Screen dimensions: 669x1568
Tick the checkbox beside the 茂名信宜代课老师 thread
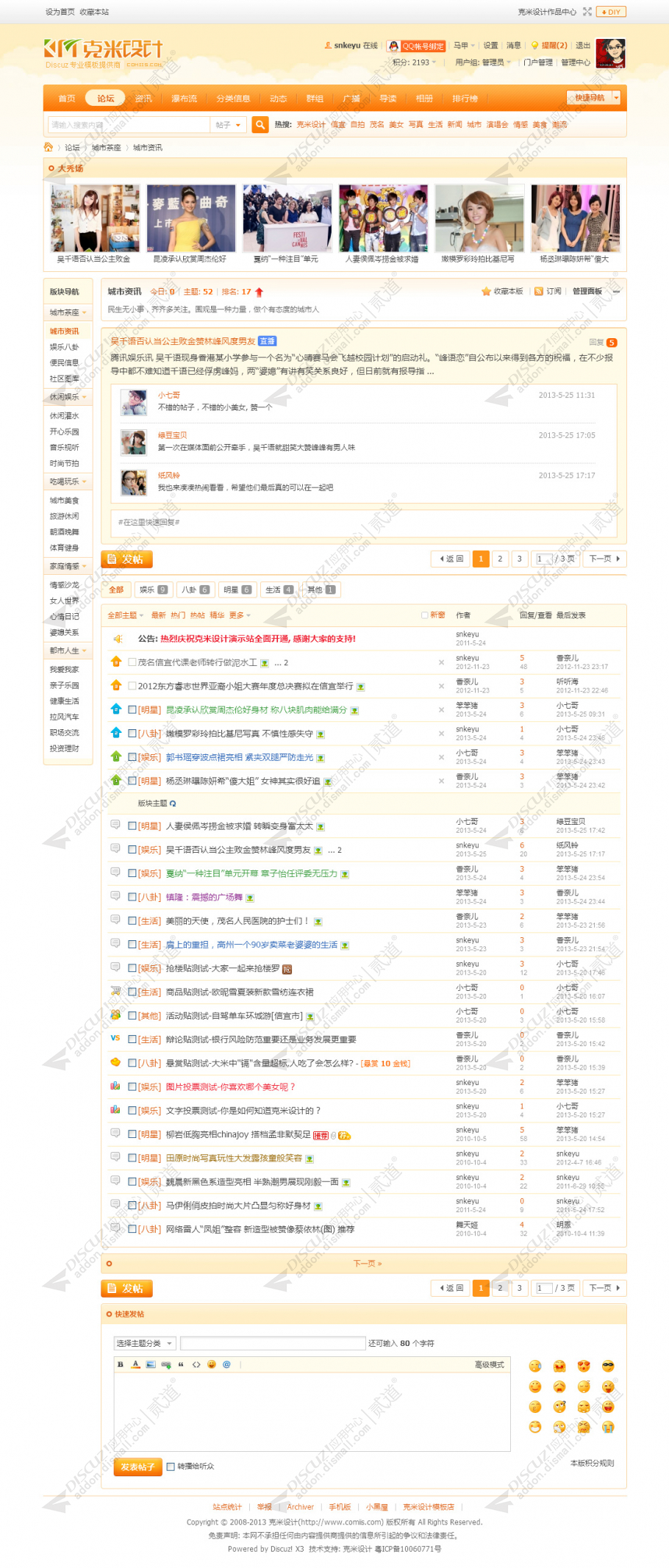tap(132, 662)
